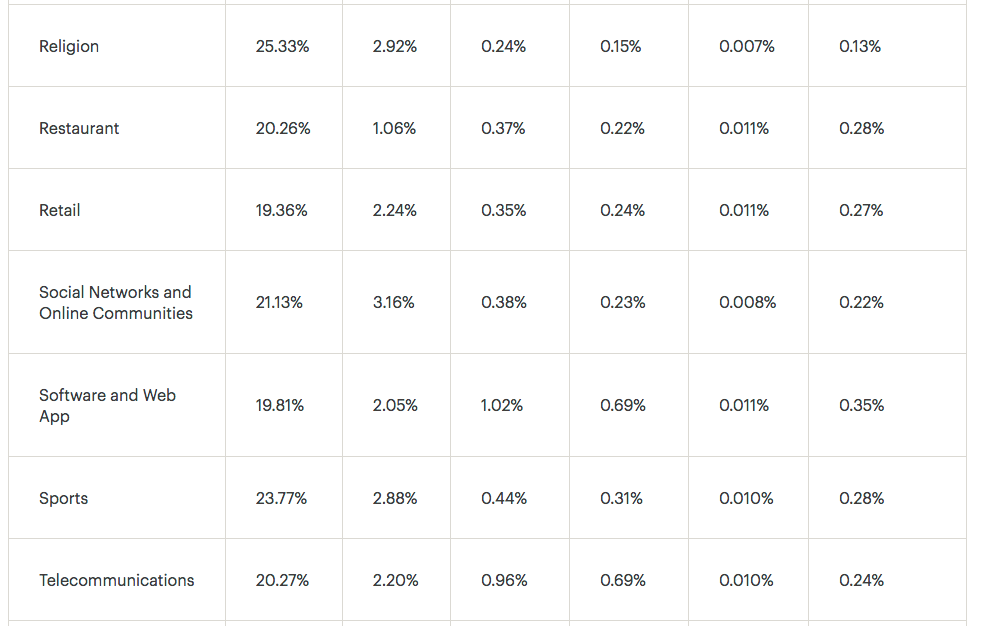Select the 25.33% value for Religion
The width and height of the screenshot is (981, 626).
[x=282, y=46]
